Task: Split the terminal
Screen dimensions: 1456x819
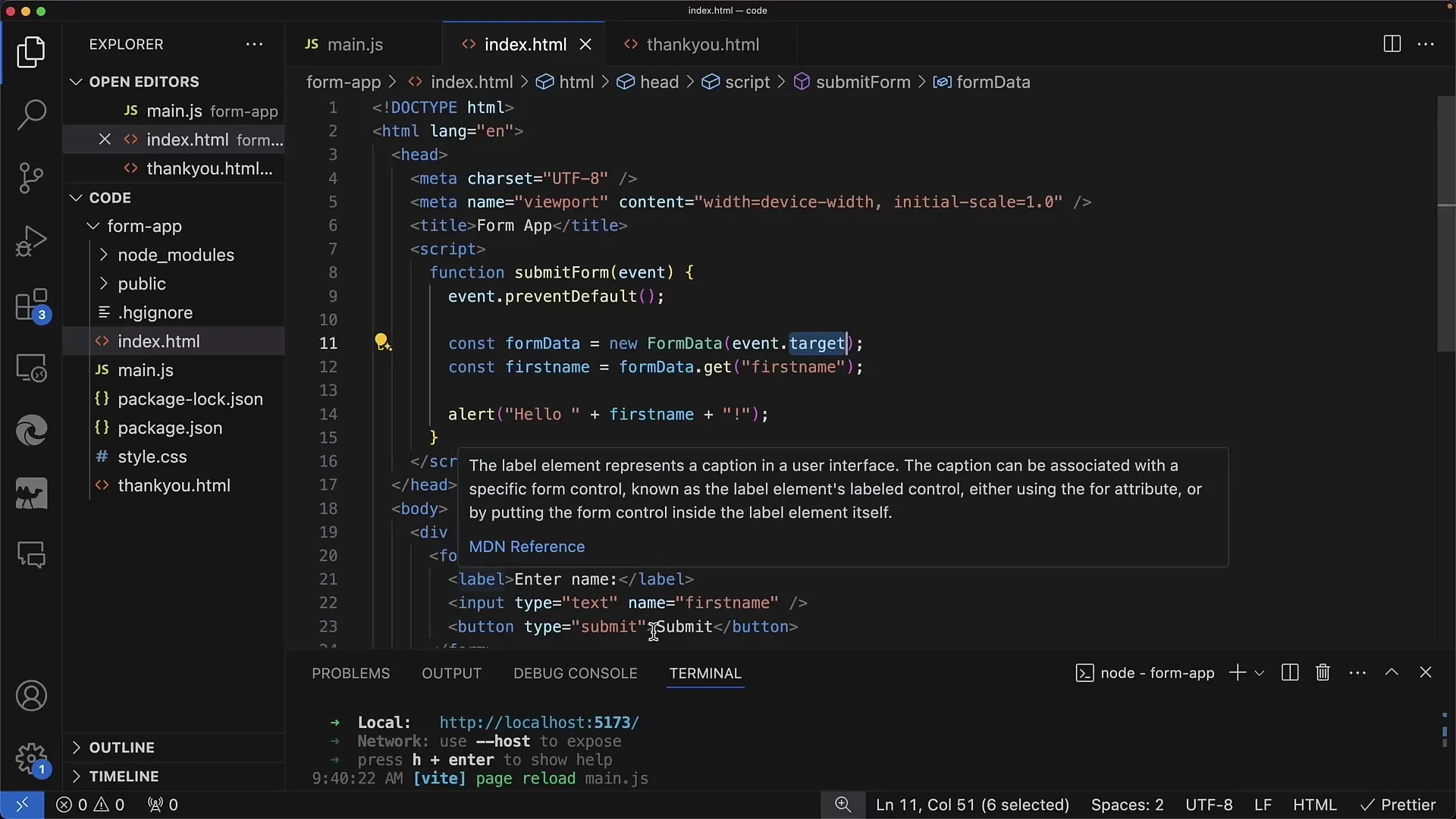Action: [1289, 673]
